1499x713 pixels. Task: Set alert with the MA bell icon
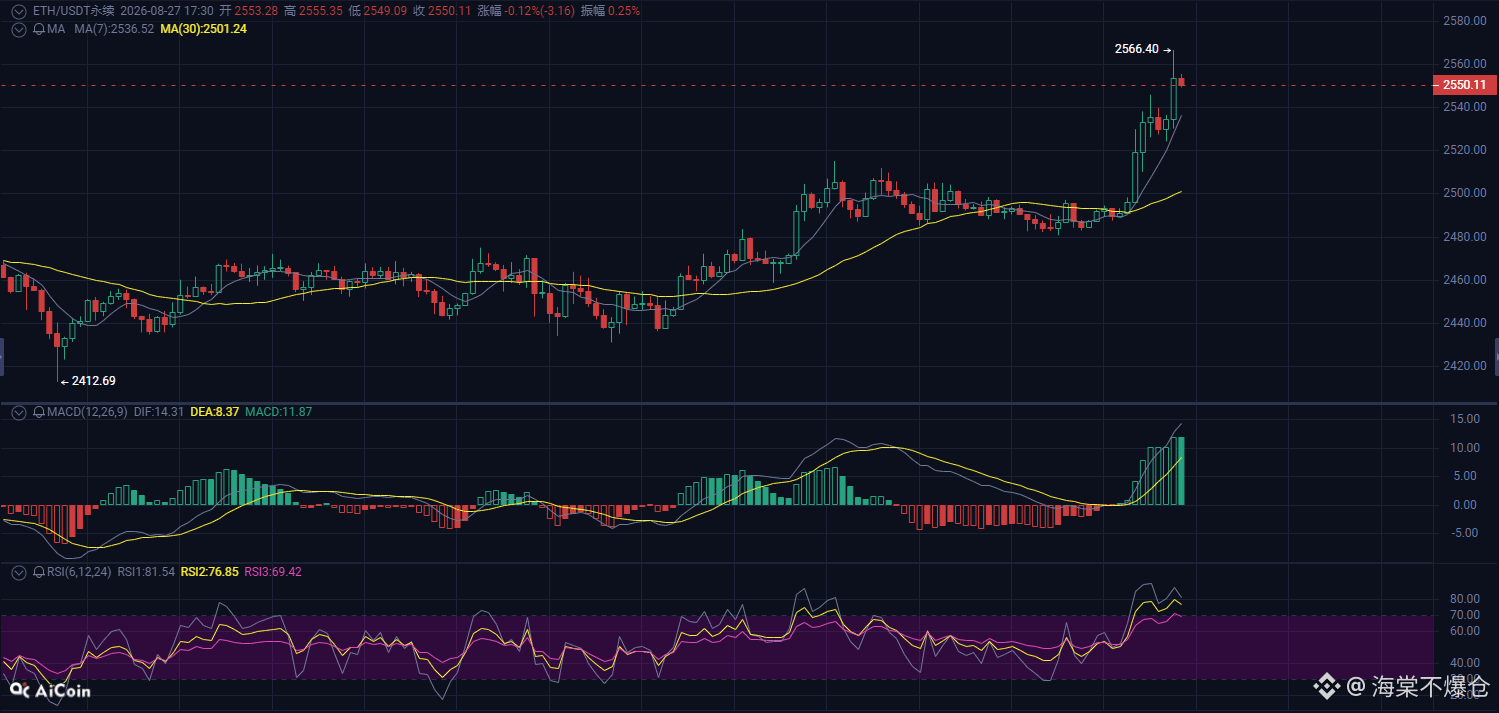[x=38, y=30]
